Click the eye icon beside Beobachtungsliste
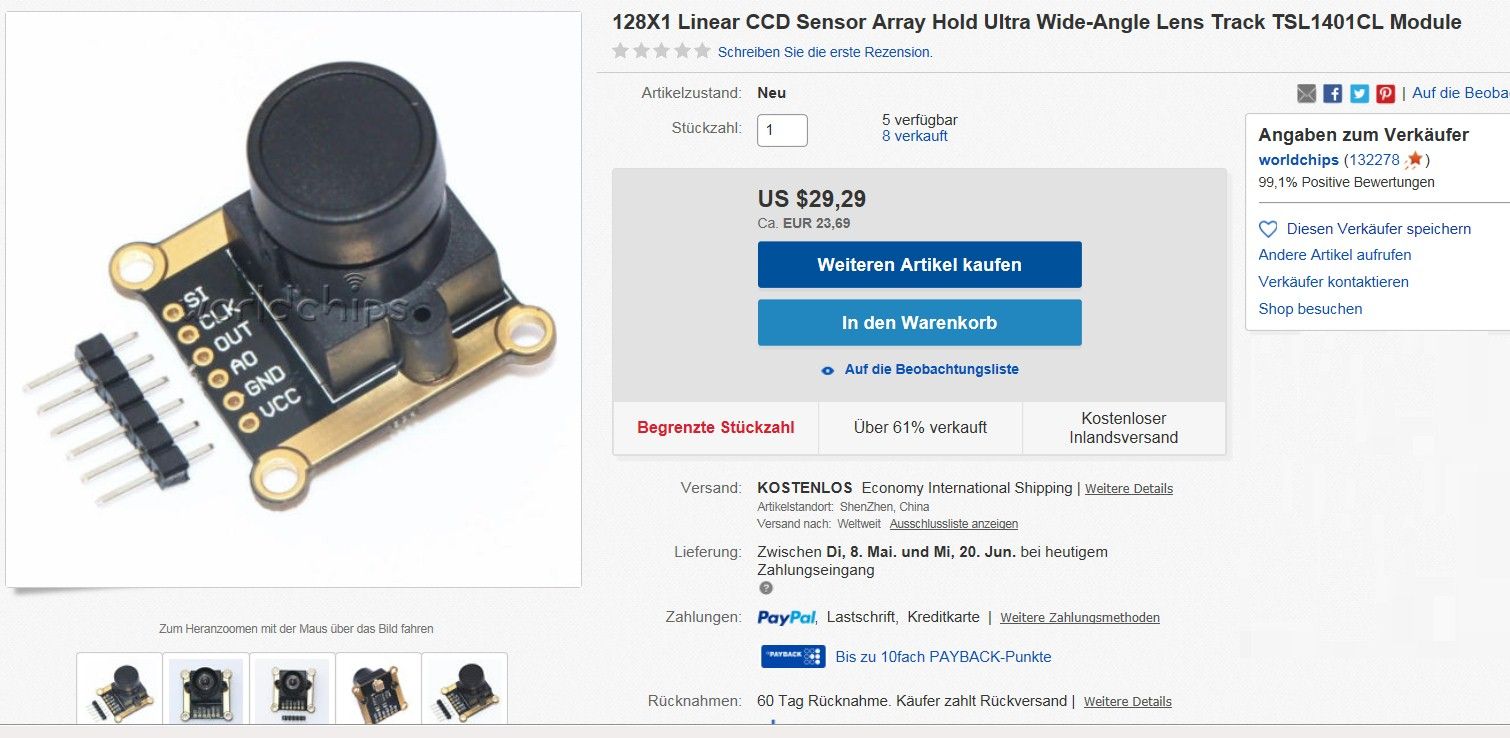The width and height of the screenshot is (1510, 738). (x=827, y=370)
